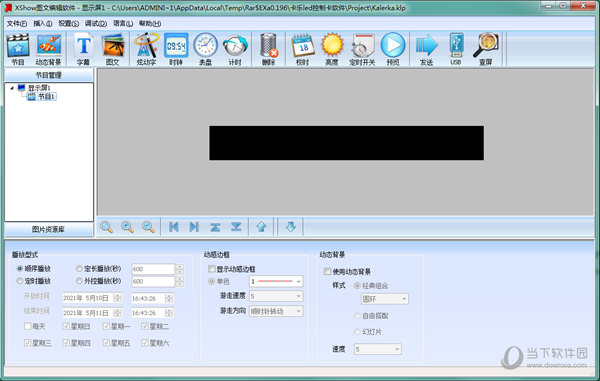The width and height of the screenshot is (600, 381).
Task: Select the 显示屏1 tree item
Action: [x=39, y=88]
